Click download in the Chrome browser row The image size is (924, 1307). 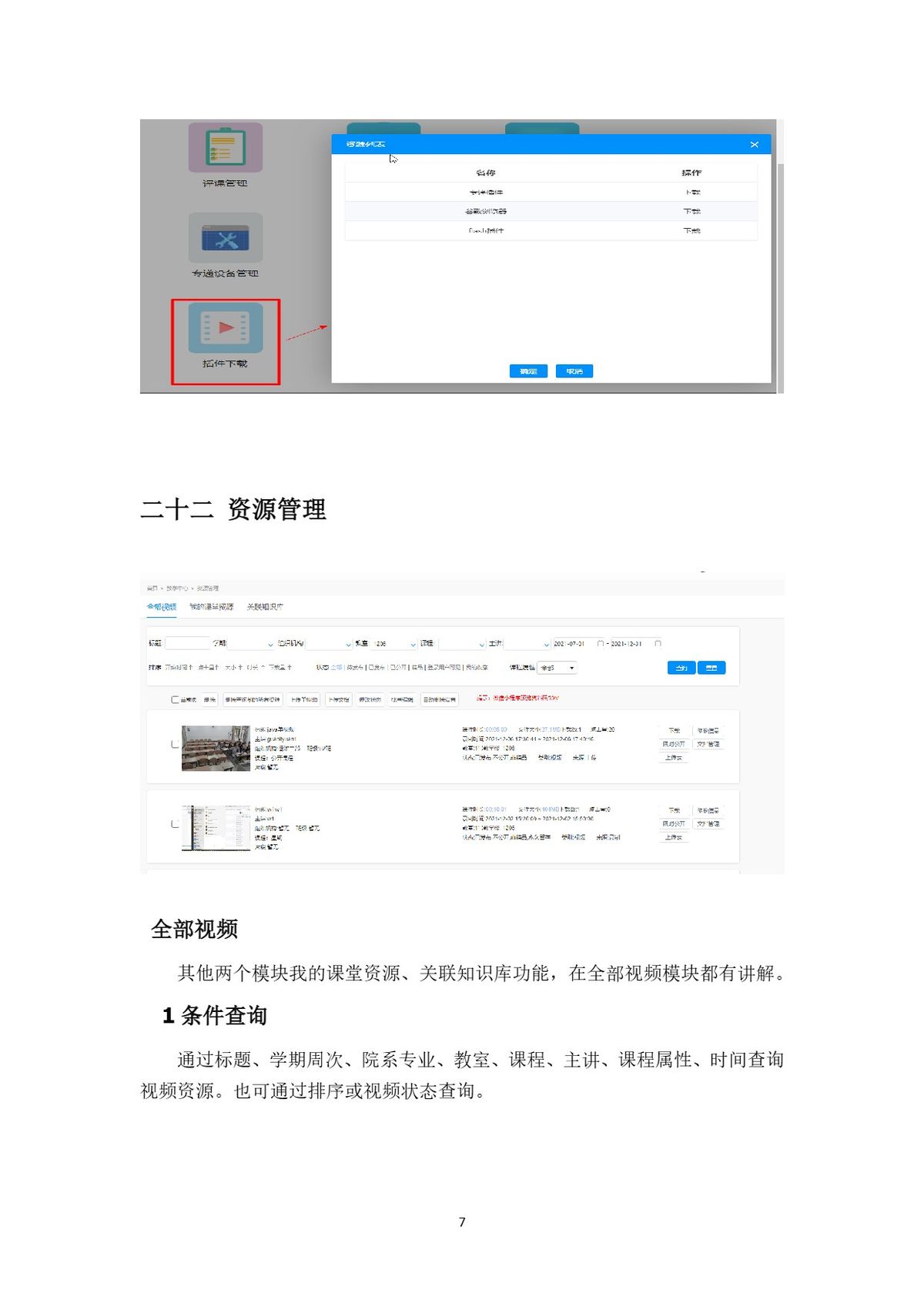tap(691, 211)
